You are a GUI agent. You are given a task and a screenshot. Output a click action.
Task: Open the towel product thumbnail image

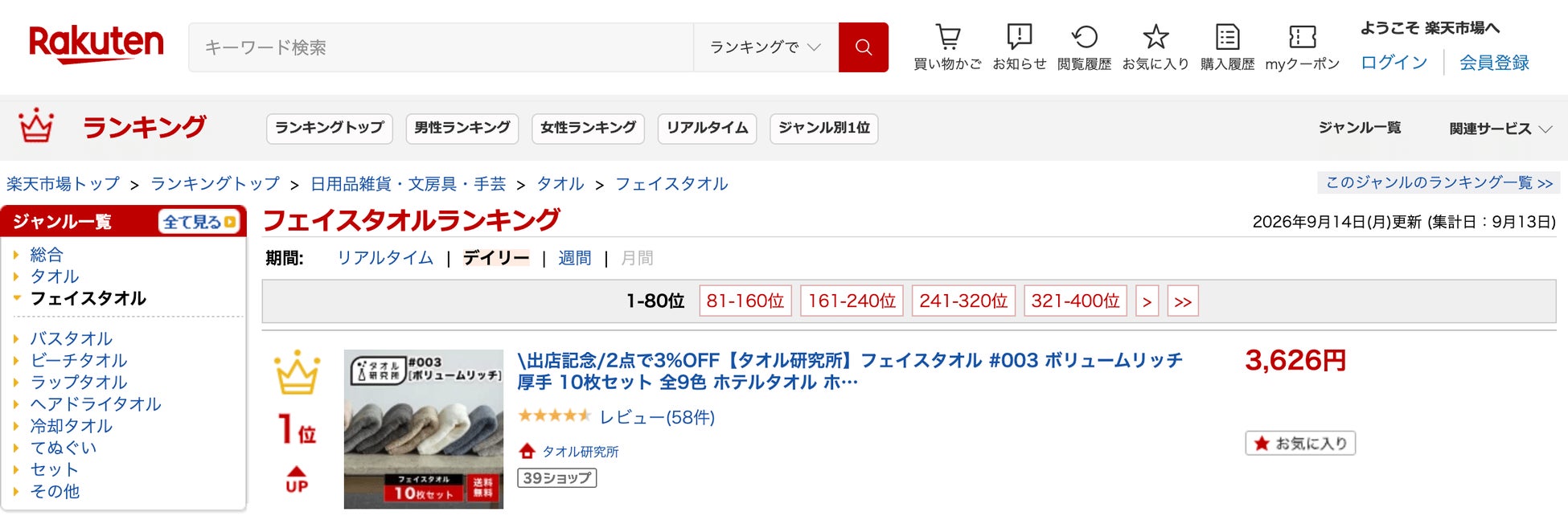[424, 429]
